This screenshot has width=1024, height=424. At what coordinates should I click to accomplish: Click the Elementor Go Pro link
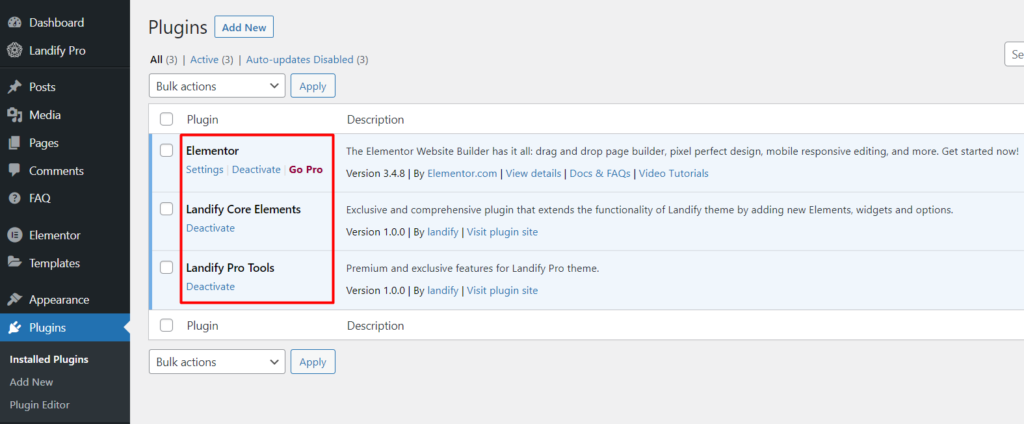tap(306, 169)
